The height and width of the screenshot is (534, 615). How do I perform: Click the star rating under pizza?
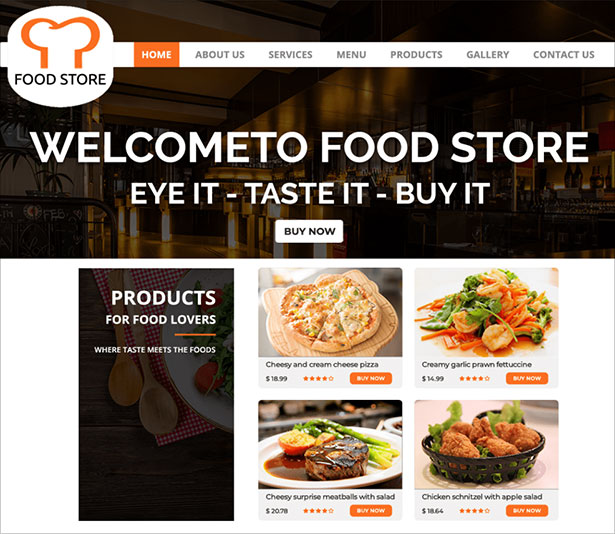[318, 379]
